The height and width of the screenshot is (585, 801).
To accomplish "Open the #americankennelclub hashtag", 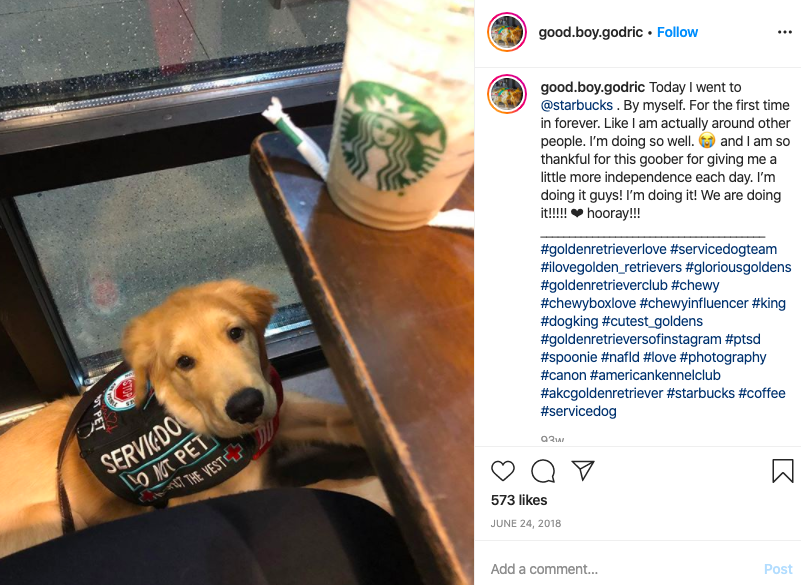I will click(655, 375).
